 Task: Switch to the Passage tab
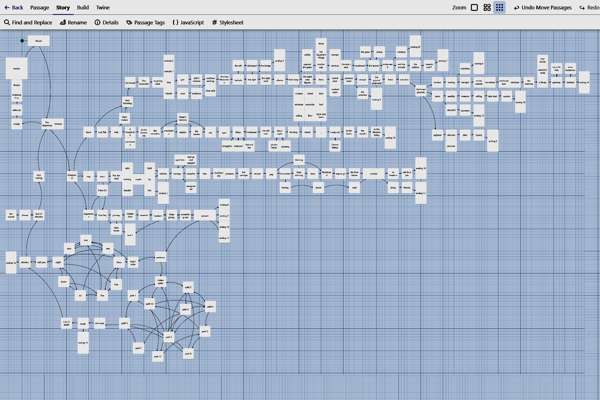tap(39, 7)
